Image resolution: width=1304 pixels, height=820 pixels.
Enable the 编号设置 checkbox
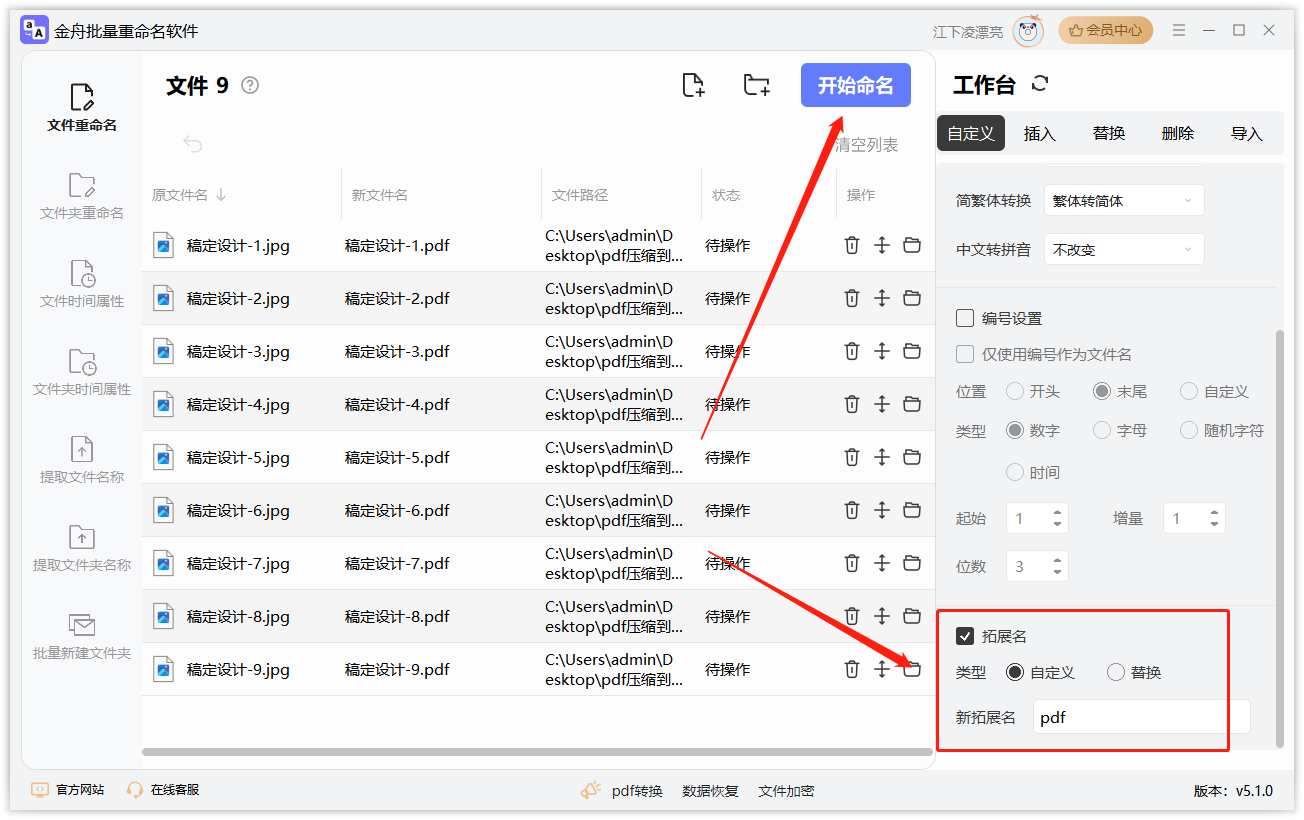click(x=965, y=319)
